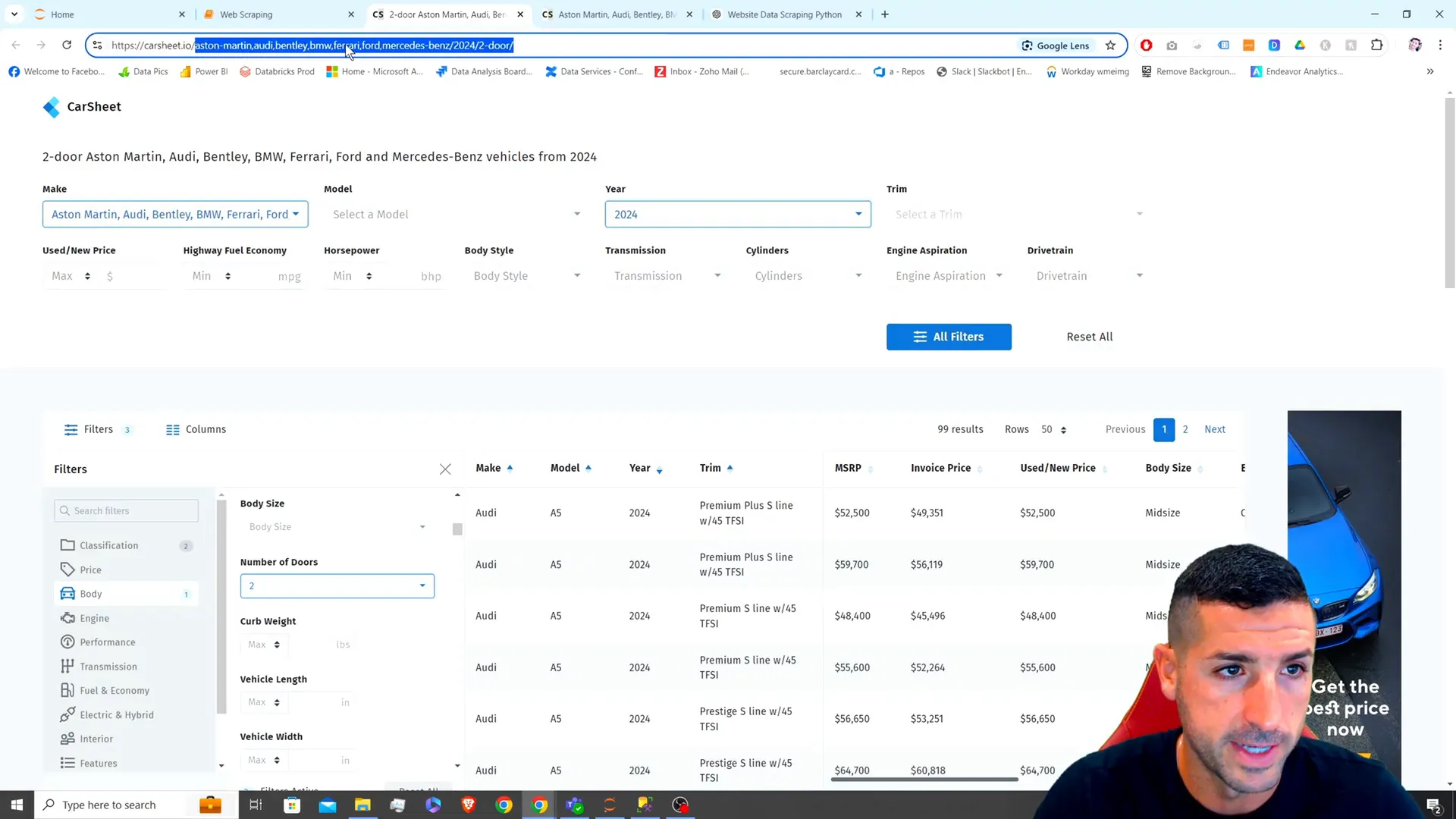Open the Transmission filter category in sidebar
This screenshot has width=1456, height=819.
[x=126, y=667]
